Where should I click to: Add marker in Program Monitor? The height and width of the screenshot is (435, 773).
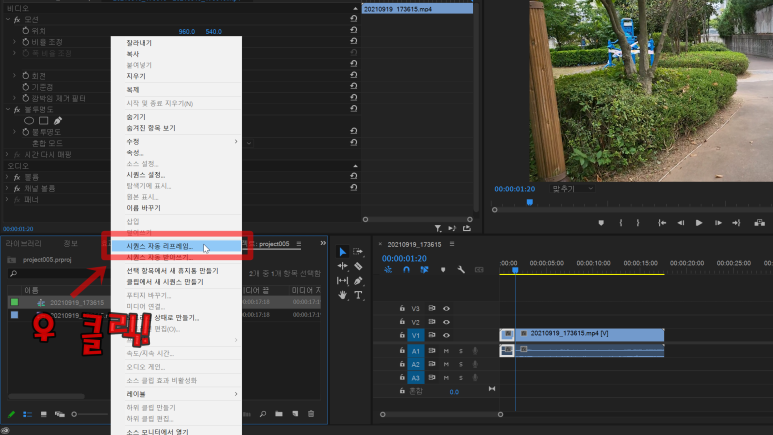coord(601,223)
